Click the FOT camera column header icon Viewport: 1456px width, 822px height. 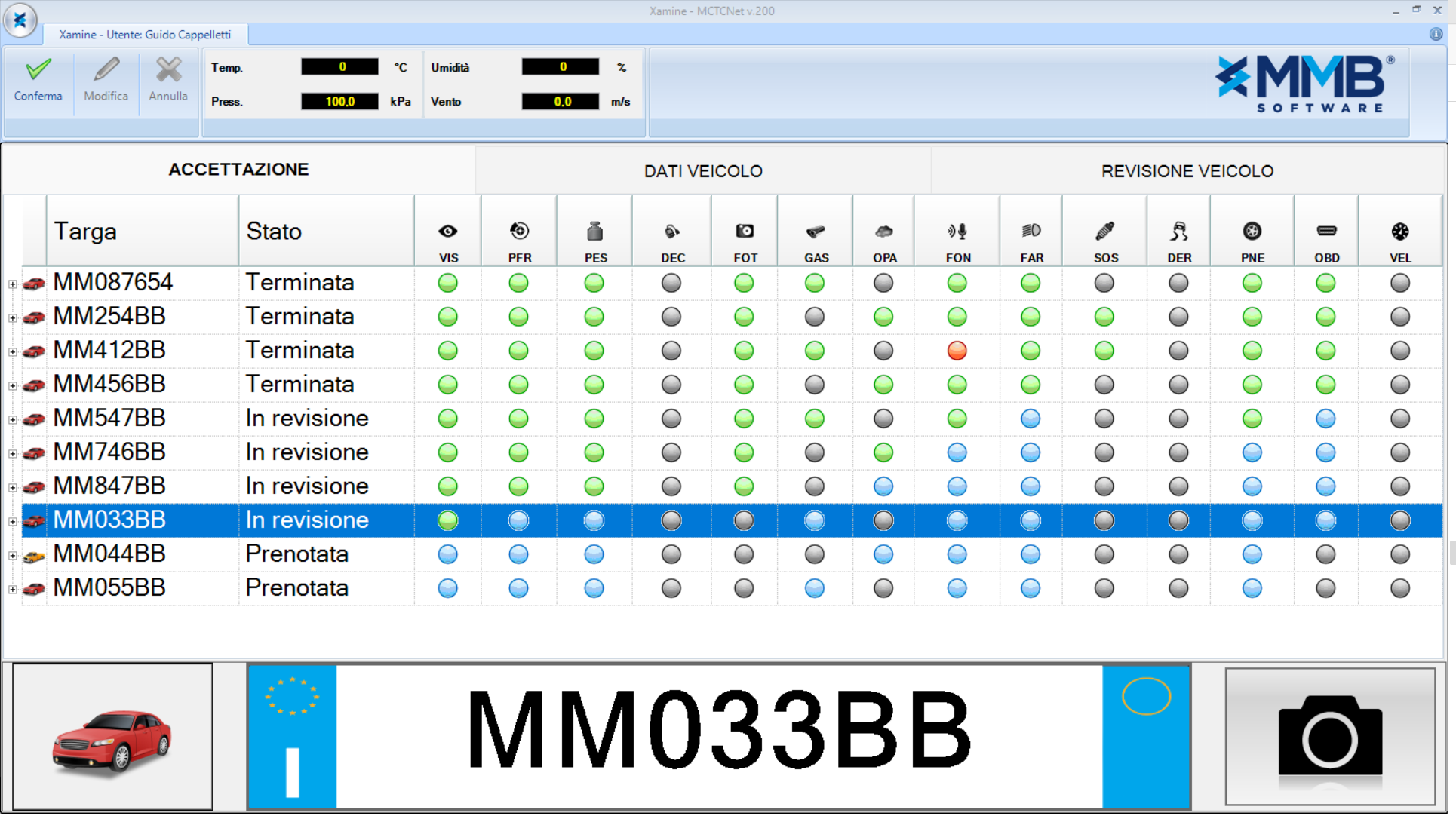(745, 232)
